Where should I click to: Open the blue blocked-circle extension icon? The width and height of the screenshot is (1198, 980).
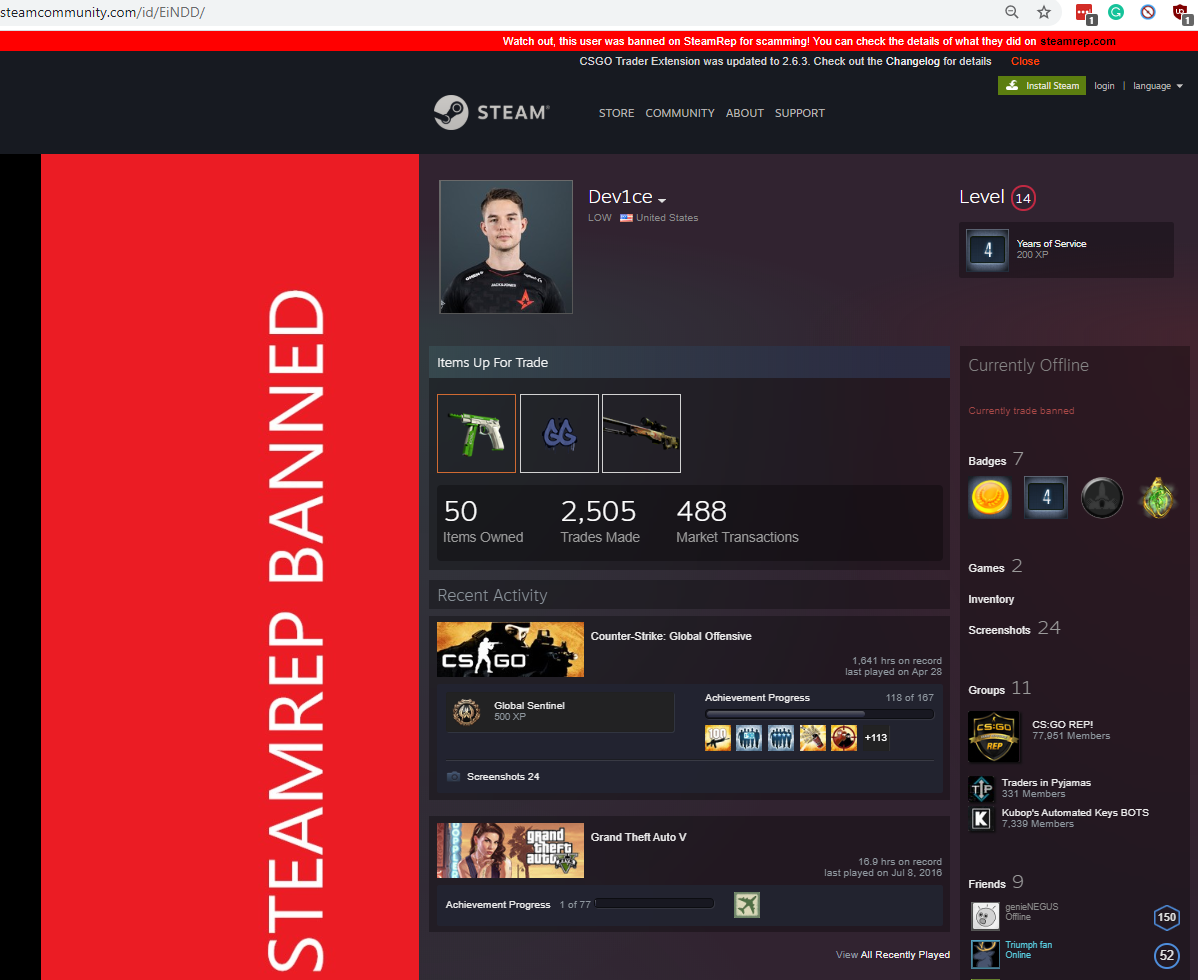1148,12
